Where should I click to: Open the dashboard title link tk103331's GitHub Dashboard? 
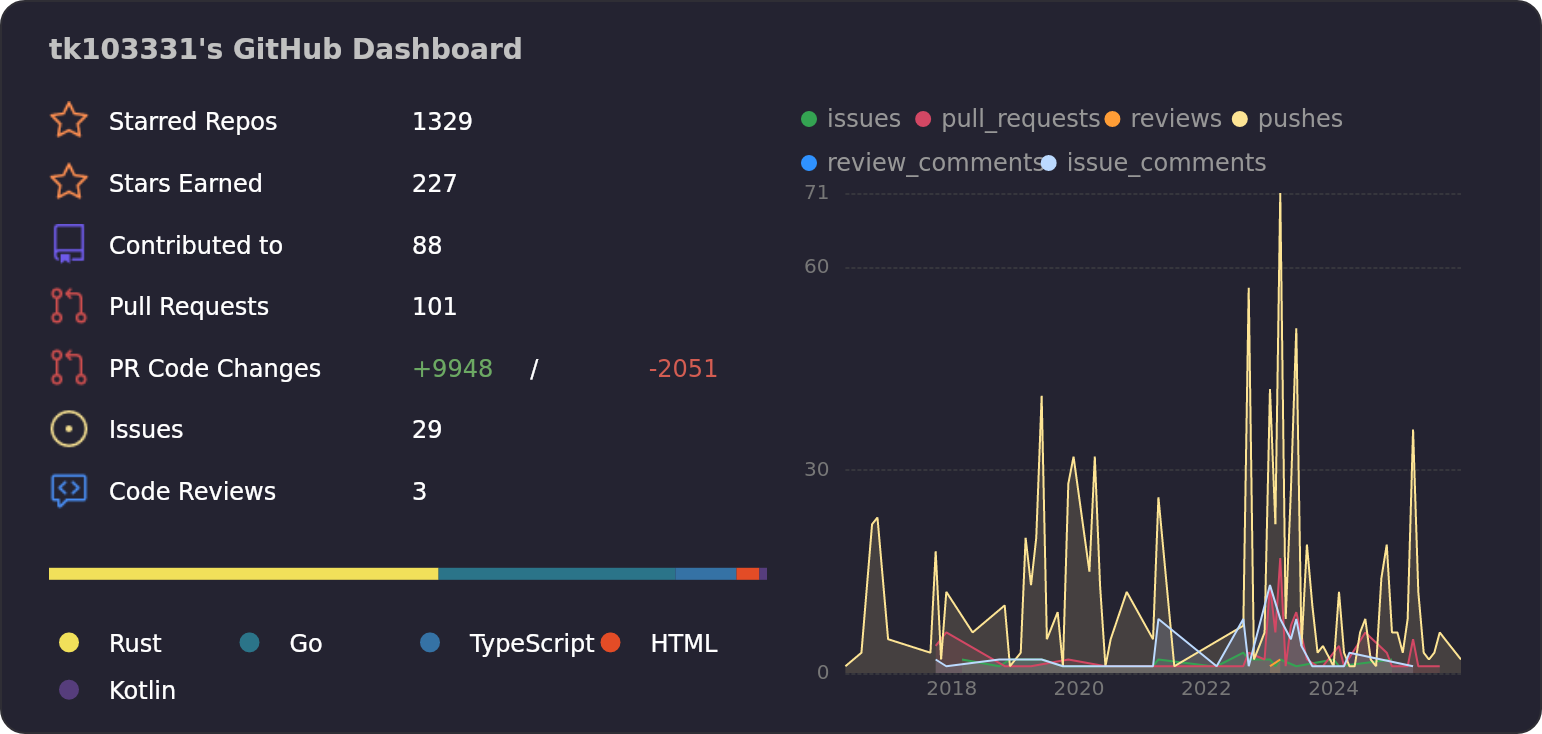(x=286, y=48)
